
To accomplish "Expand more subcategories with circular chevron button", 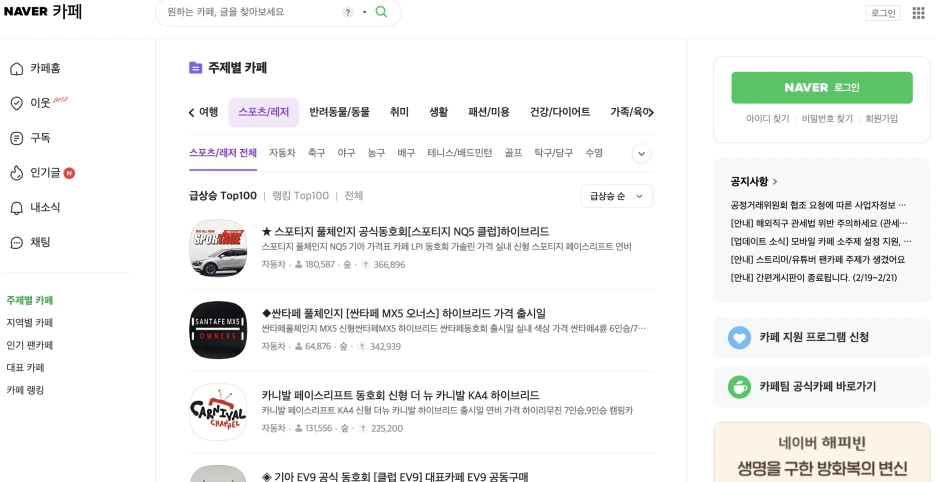I will pos(642,153).
